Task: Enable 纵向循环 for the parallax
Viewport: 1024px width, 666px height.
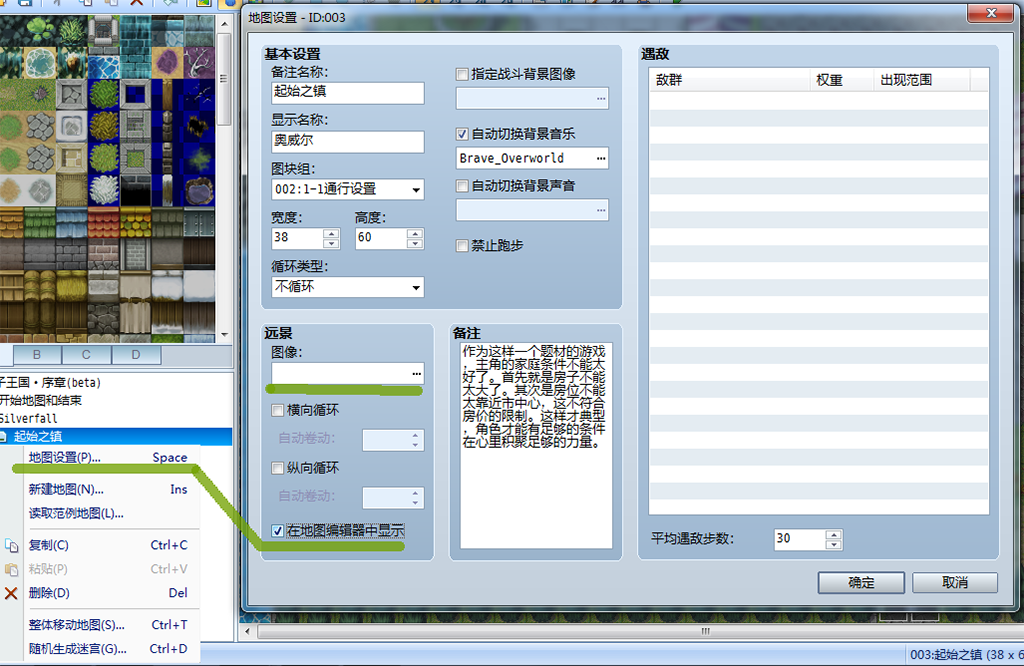Action: pyautogui.click(x=278, y=468)
